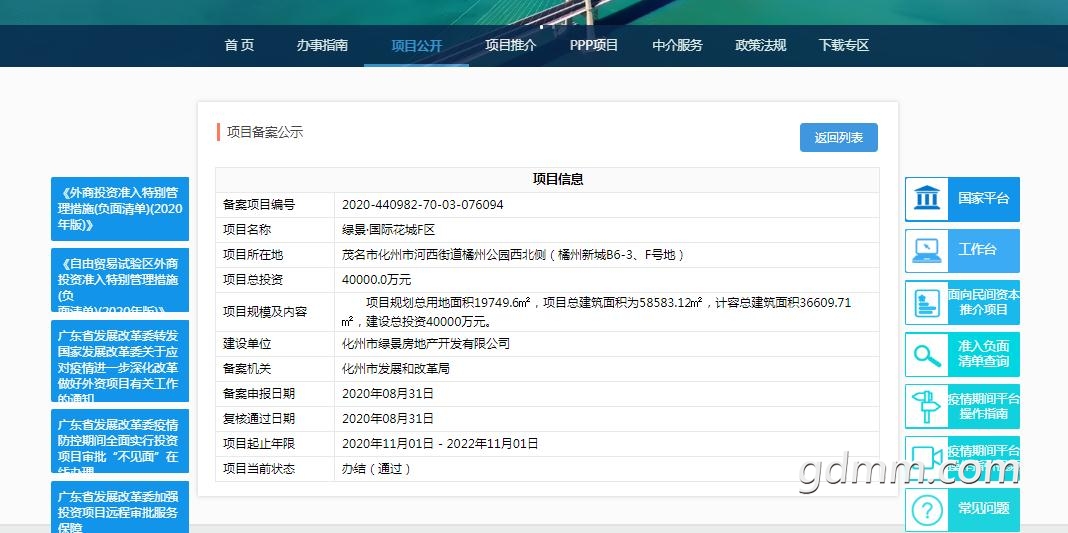This screenshot has height=533, width=1068.
Task: Click the 面向民间资本推介项目 document icon
Action: [927, 303]
